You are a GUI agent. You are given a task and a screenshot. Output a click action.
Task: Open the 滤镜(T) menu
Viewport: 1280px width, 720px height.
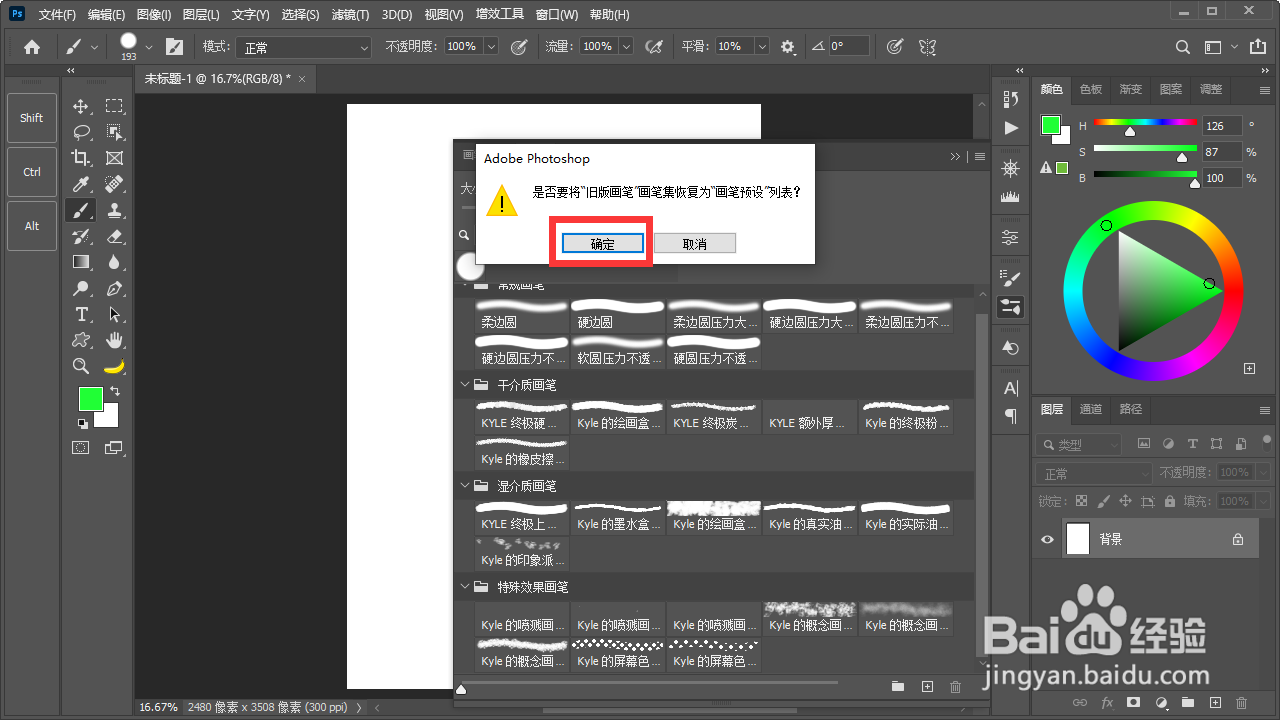tap(349, 15)
